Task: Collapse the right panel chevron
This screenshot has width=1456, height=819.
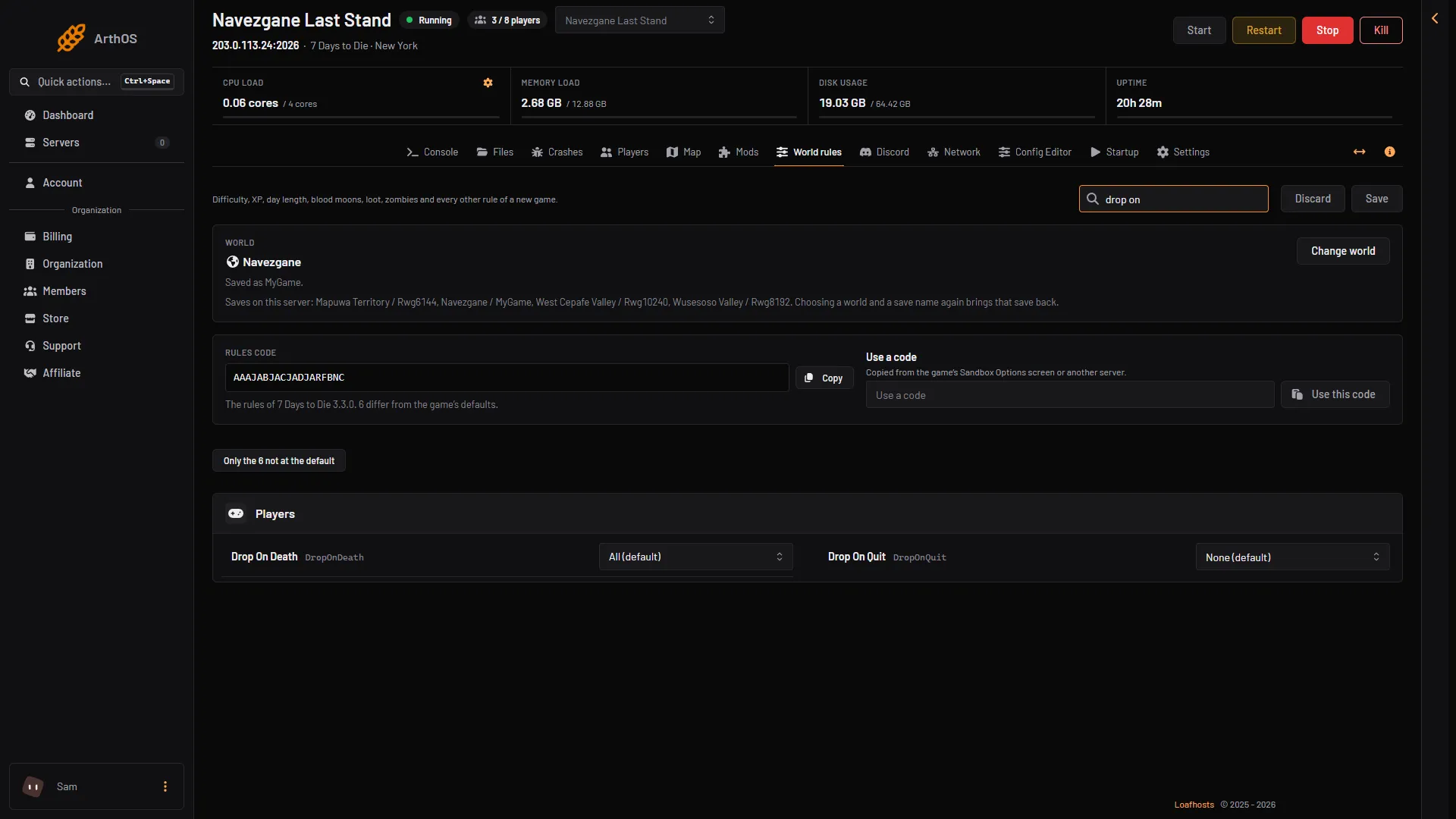Action: (1435, 18)
